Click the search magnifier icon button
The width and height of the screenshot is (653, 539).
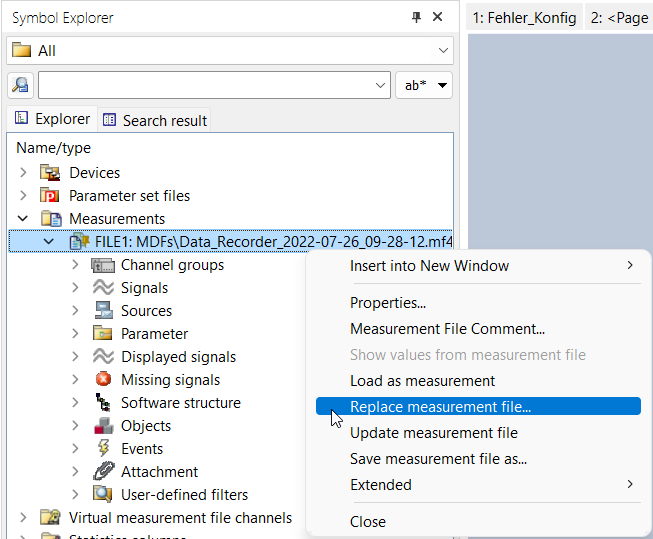[x=20, y=85]
